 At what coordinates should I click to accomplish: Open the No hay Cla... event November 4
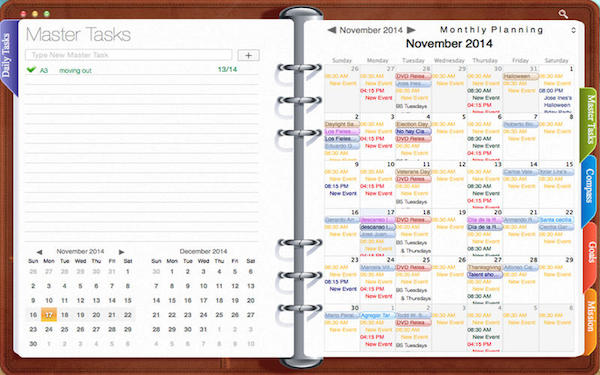pyautogui.click(x=413, y=131)
